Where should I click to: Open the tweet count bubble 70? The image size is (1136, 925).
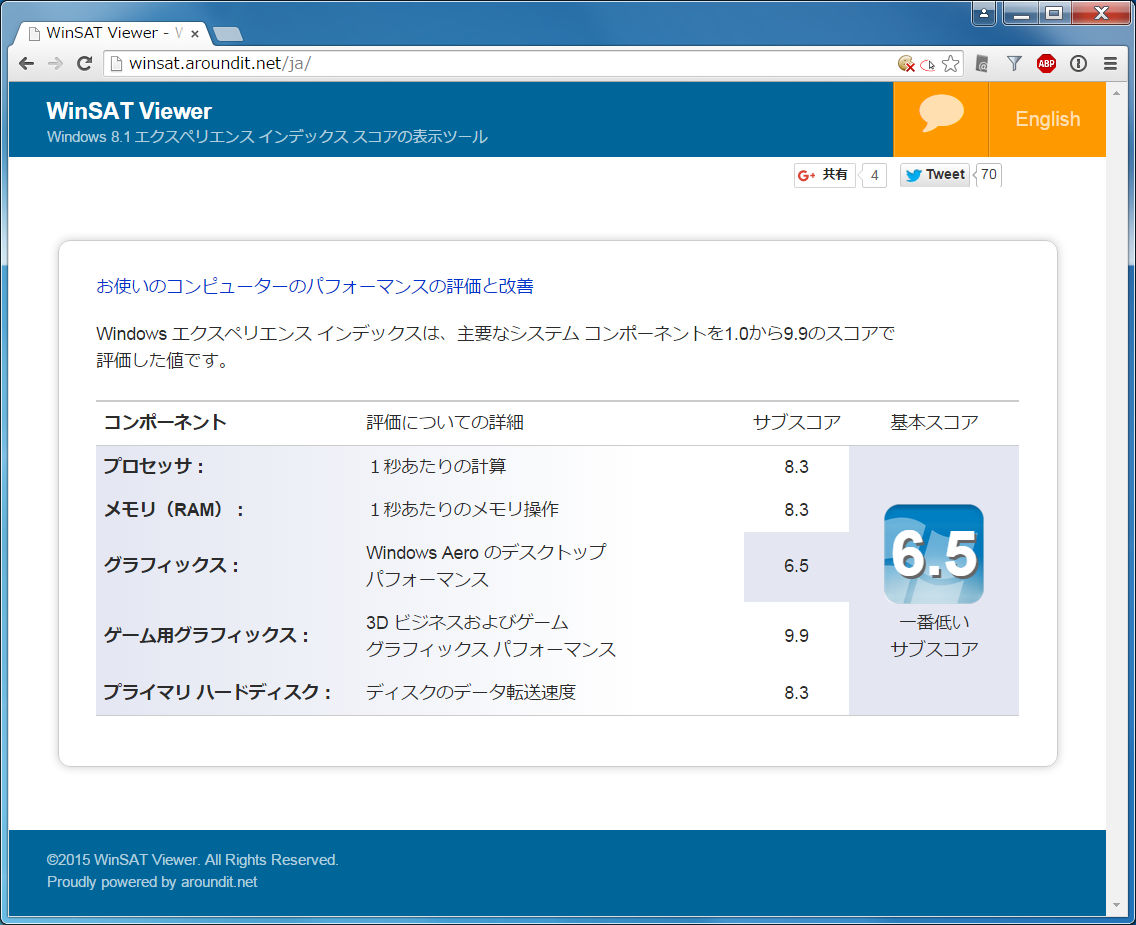(989, 175)
